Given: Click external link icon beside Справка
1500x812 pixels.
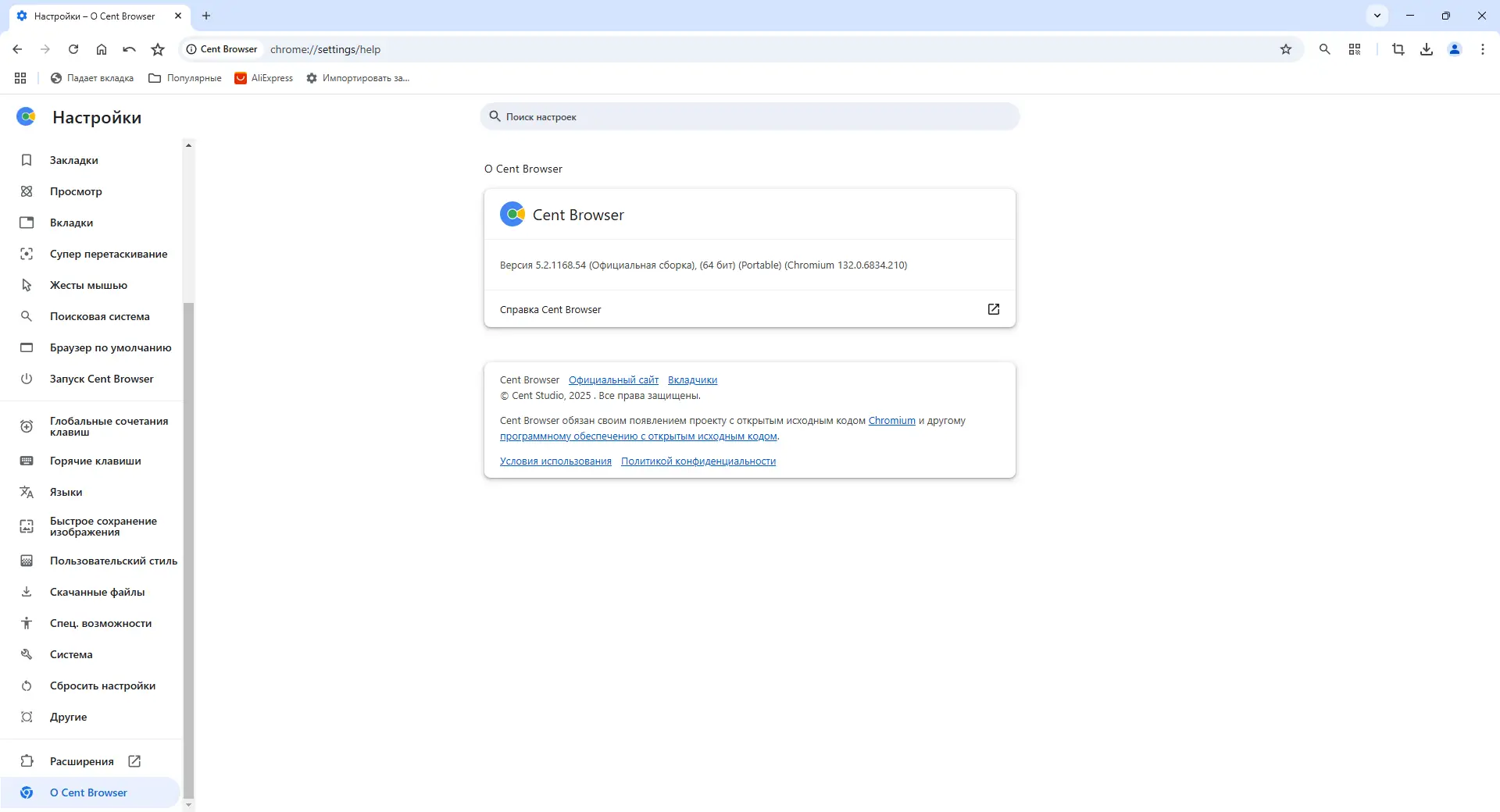Looking at the screenshot, I should [x=994, y=309].
